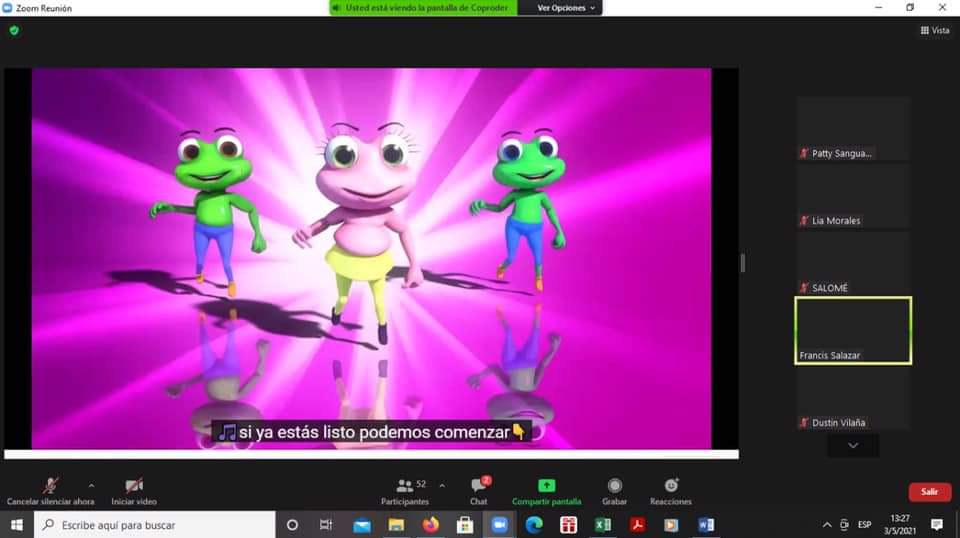Viewport: 960px width, 538px height.
Task: Open Reacciones emoji menu
Action: (671, 491)
